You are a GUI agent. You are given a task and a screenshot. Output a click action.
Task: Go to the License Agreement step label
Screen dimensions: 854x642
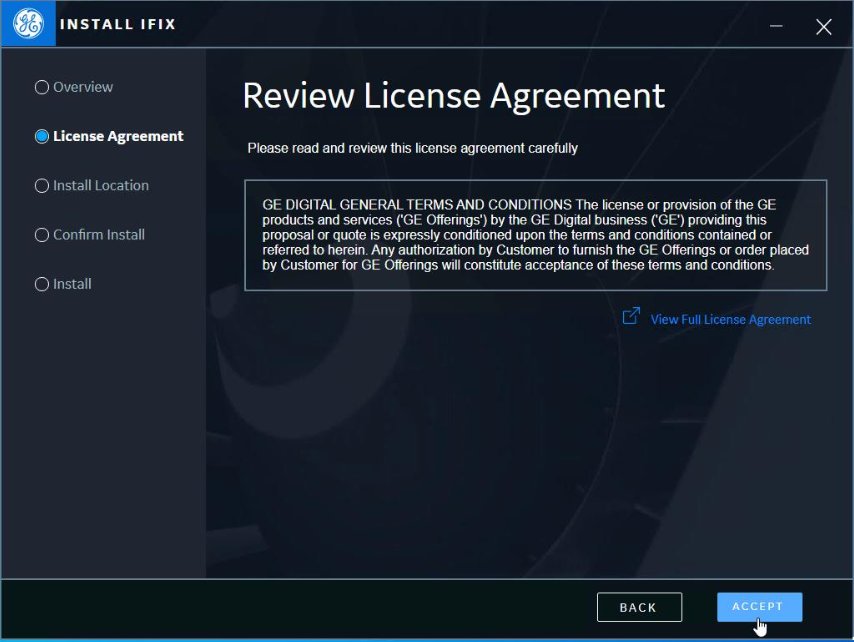[x=118, y=136]
